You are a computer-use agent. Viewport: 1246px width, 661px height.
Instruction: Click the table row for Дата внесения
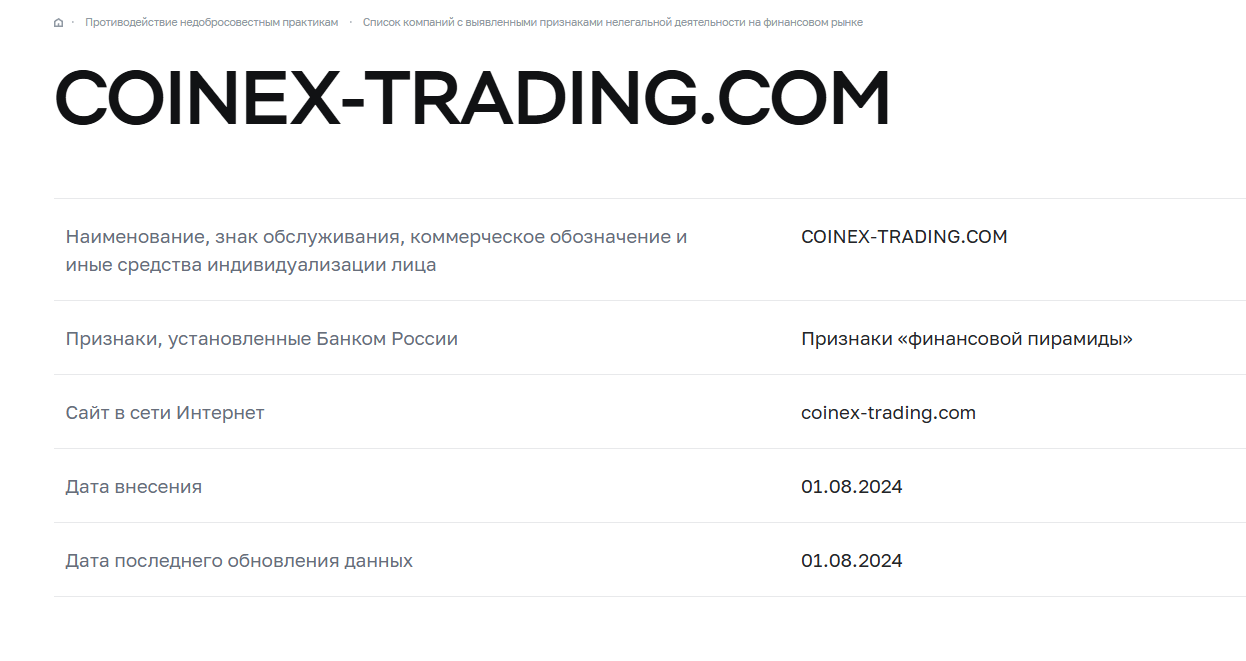pyautogui.click(x=620, y=486)
